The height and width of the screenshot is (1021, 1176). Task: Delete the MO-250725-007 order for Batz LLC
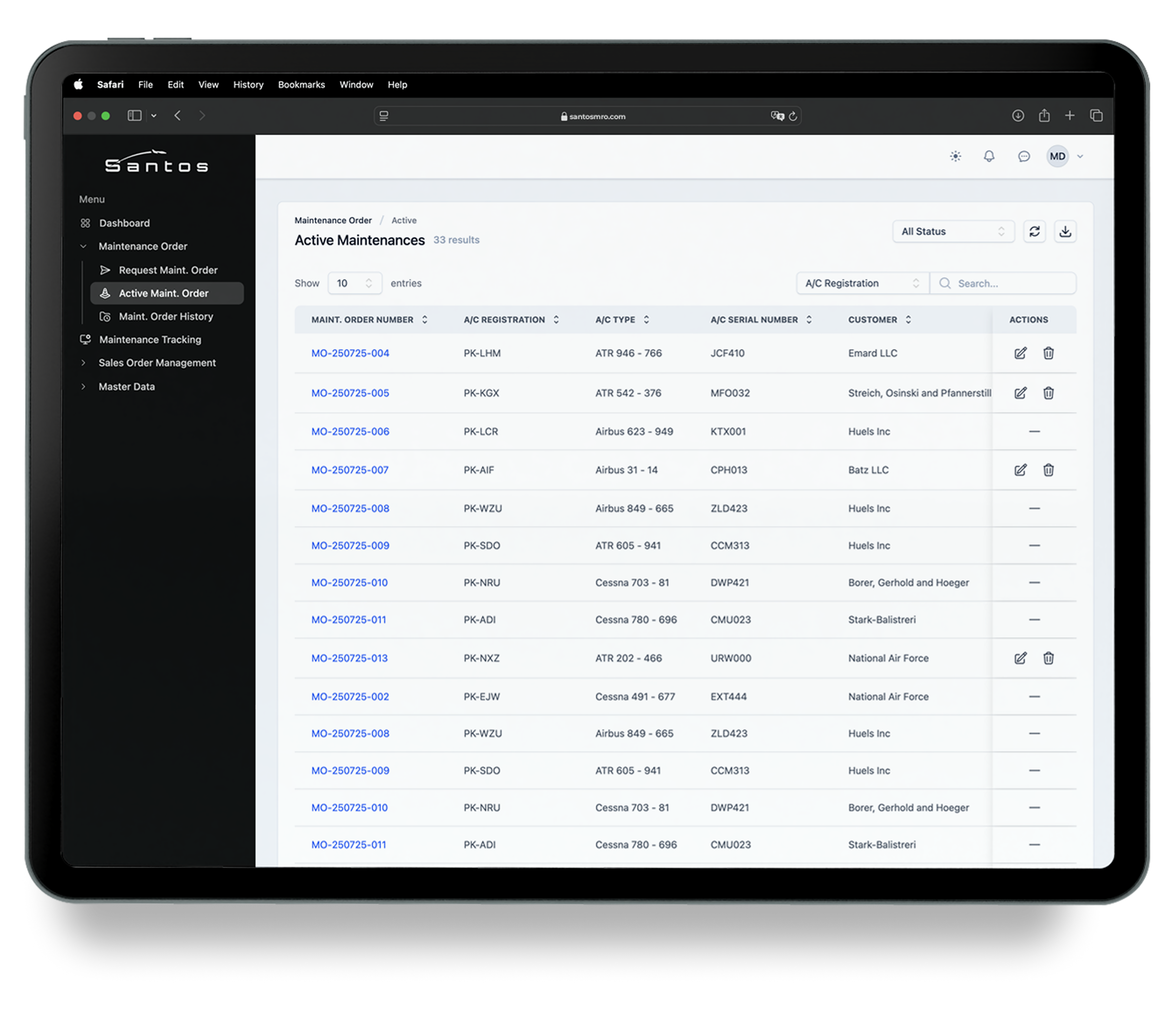pos(1049,470)
